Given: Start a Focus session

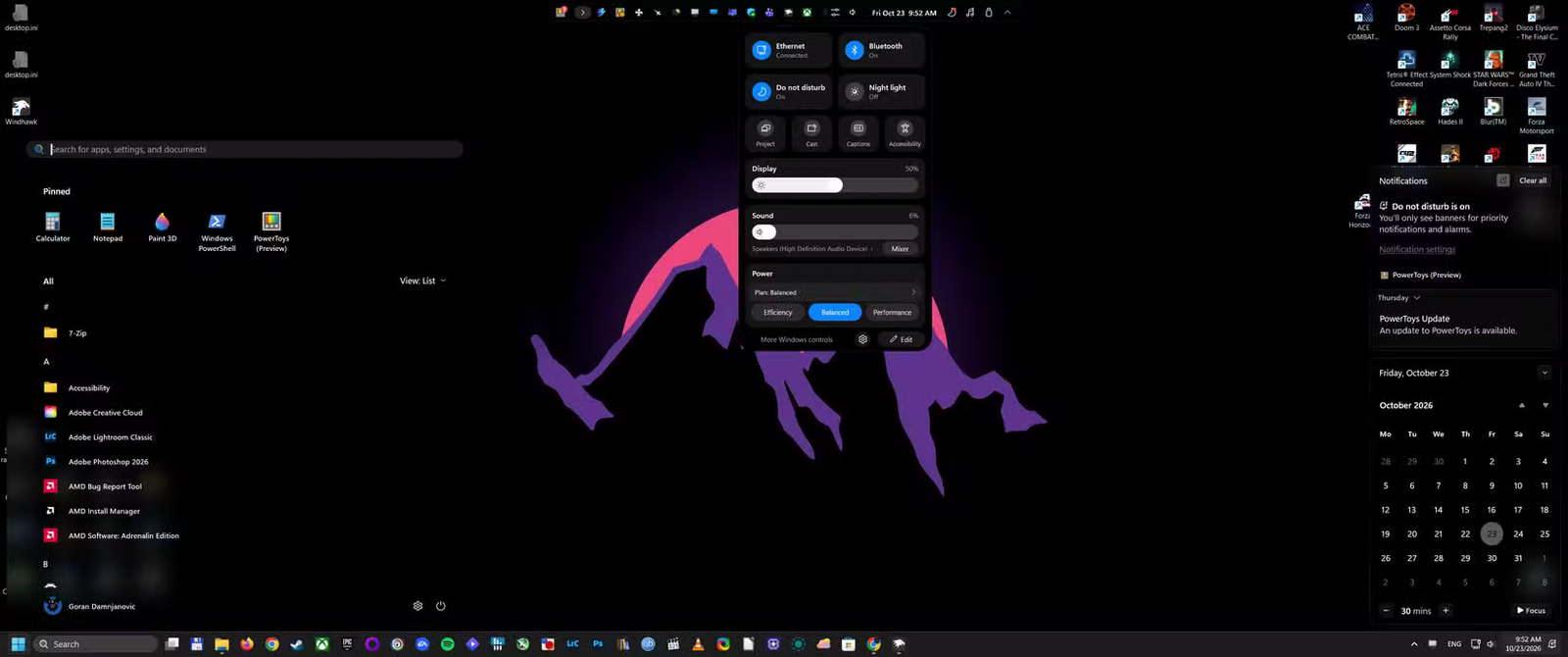Looking at the screenshot, I should point(1531,611).
